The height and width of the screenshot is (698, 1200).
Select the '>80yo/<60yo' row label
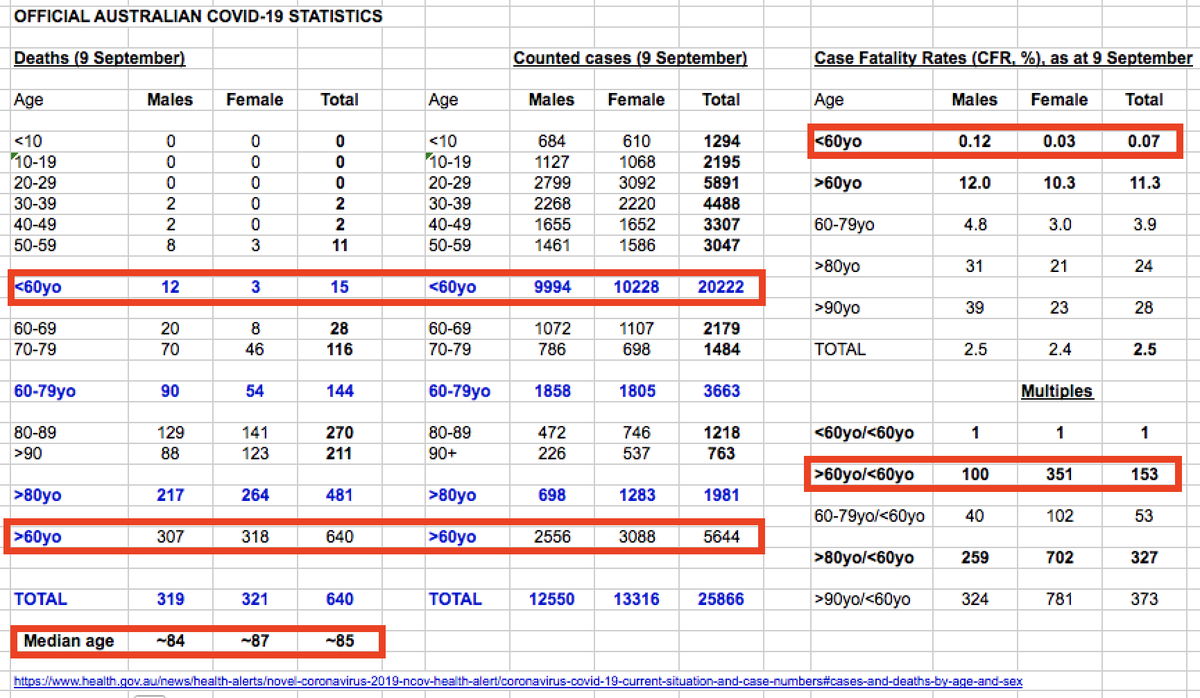[865, 557]
